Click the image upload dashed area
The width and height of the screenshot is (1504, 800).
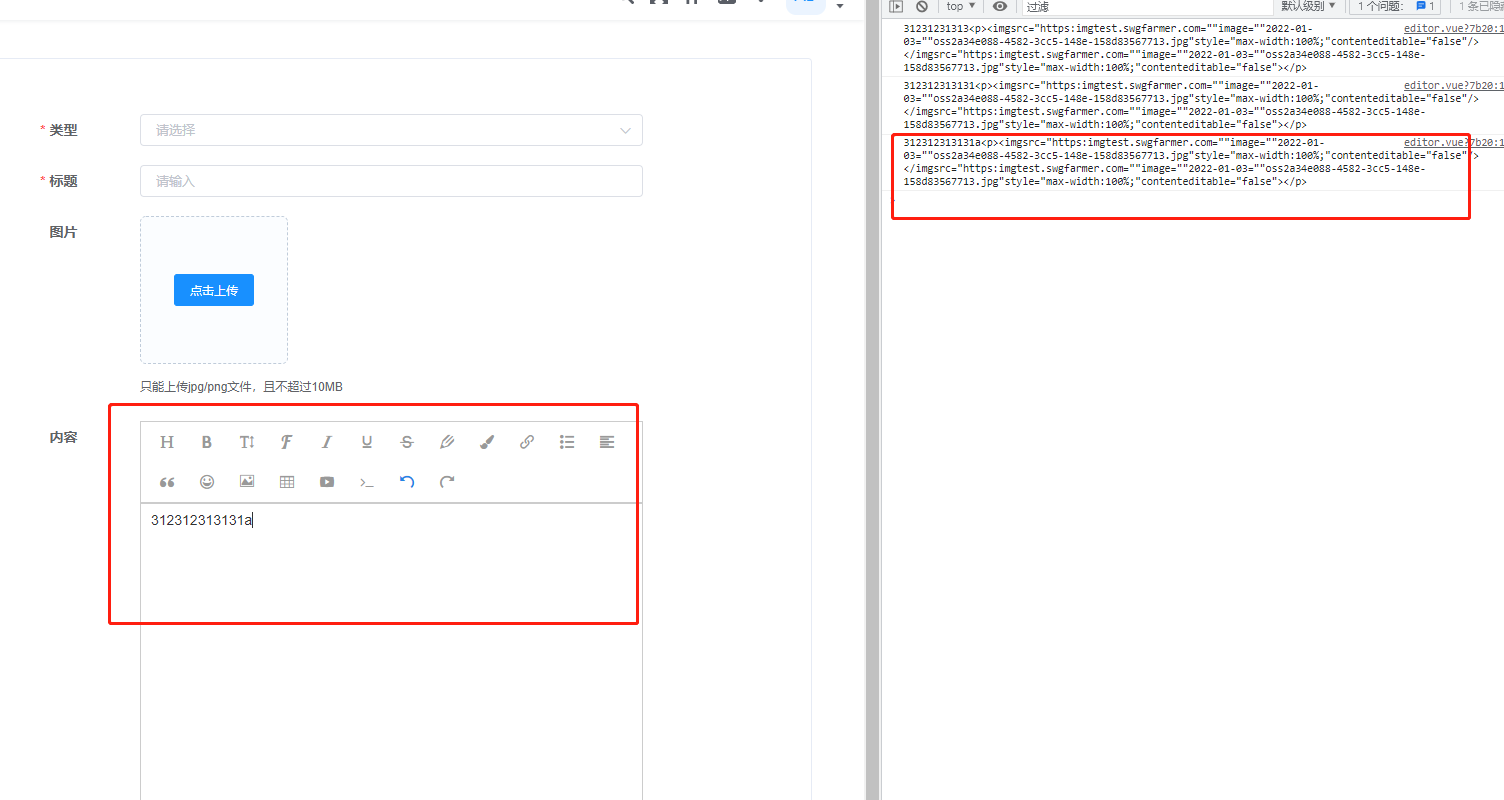pyautogui.click(x=214, y=290)
